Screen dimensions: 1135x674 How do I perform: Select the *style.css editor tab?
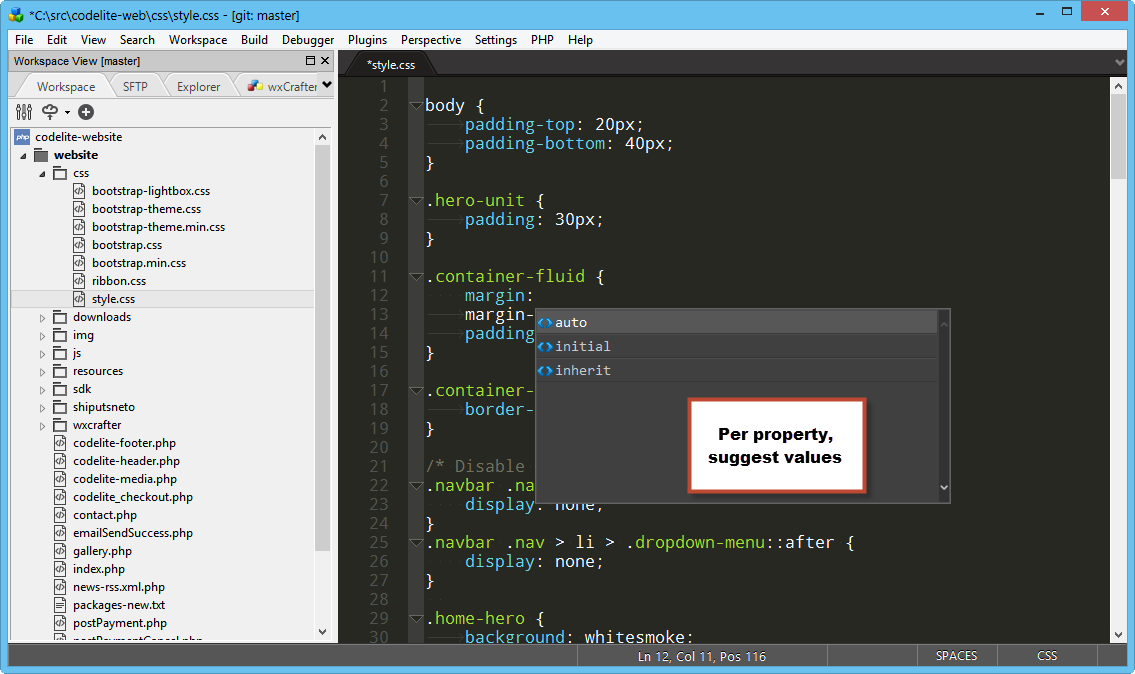391,64
